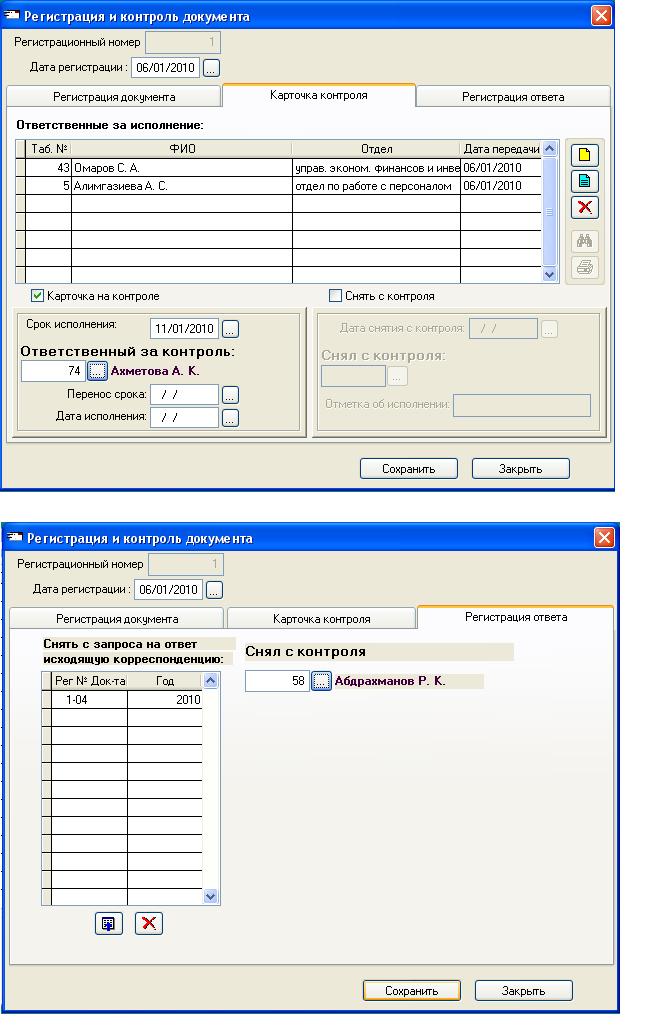
Task: Click the blue edit document icon beside executors table
Action: coord(584,181)
